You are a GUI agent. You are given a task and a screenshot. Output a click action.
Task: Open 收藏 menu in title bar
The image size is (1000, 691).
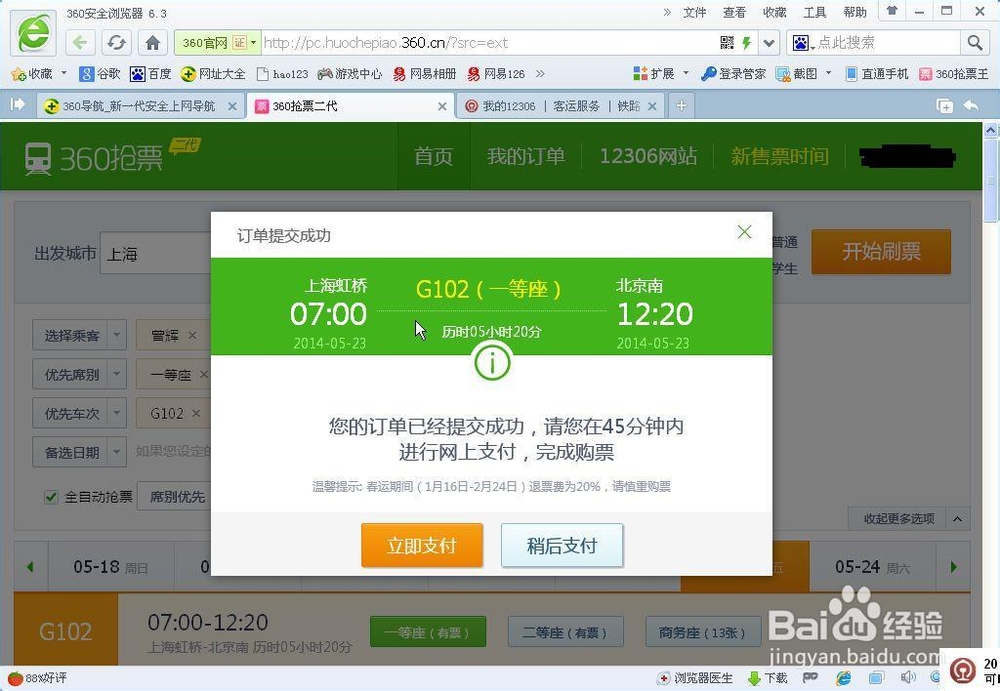tap(774, 12)
